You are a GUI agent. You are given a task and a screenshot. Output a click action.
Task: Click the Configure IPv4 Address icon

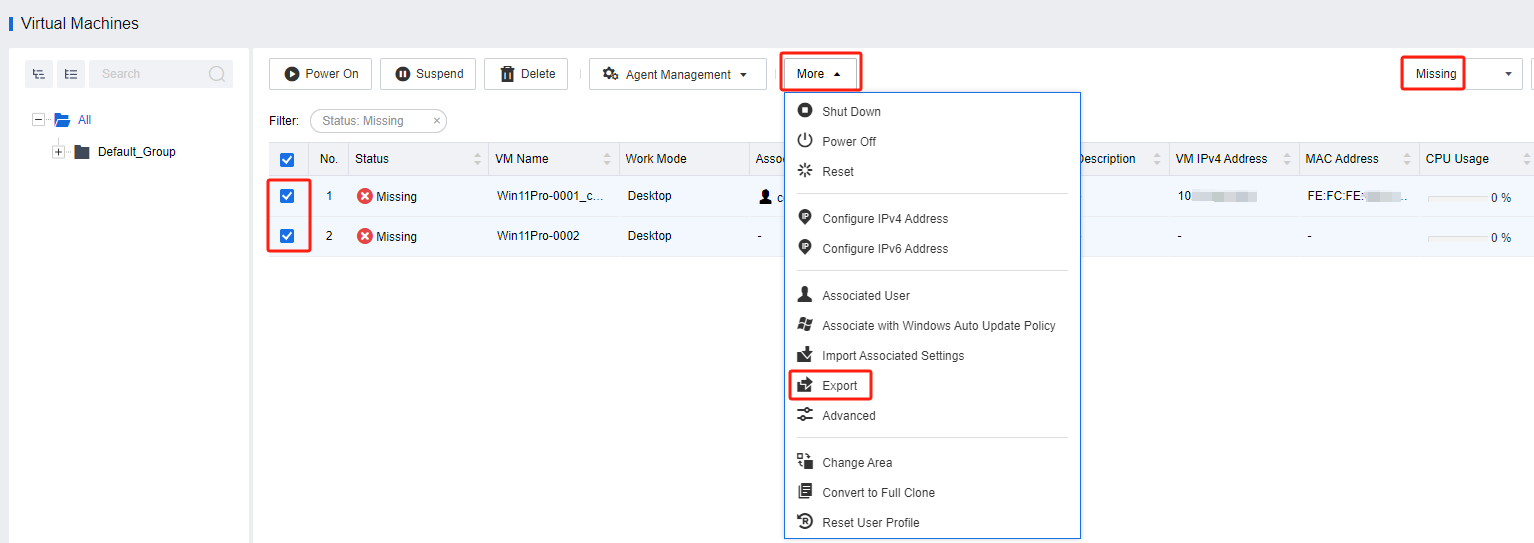[x=805, y=218]
